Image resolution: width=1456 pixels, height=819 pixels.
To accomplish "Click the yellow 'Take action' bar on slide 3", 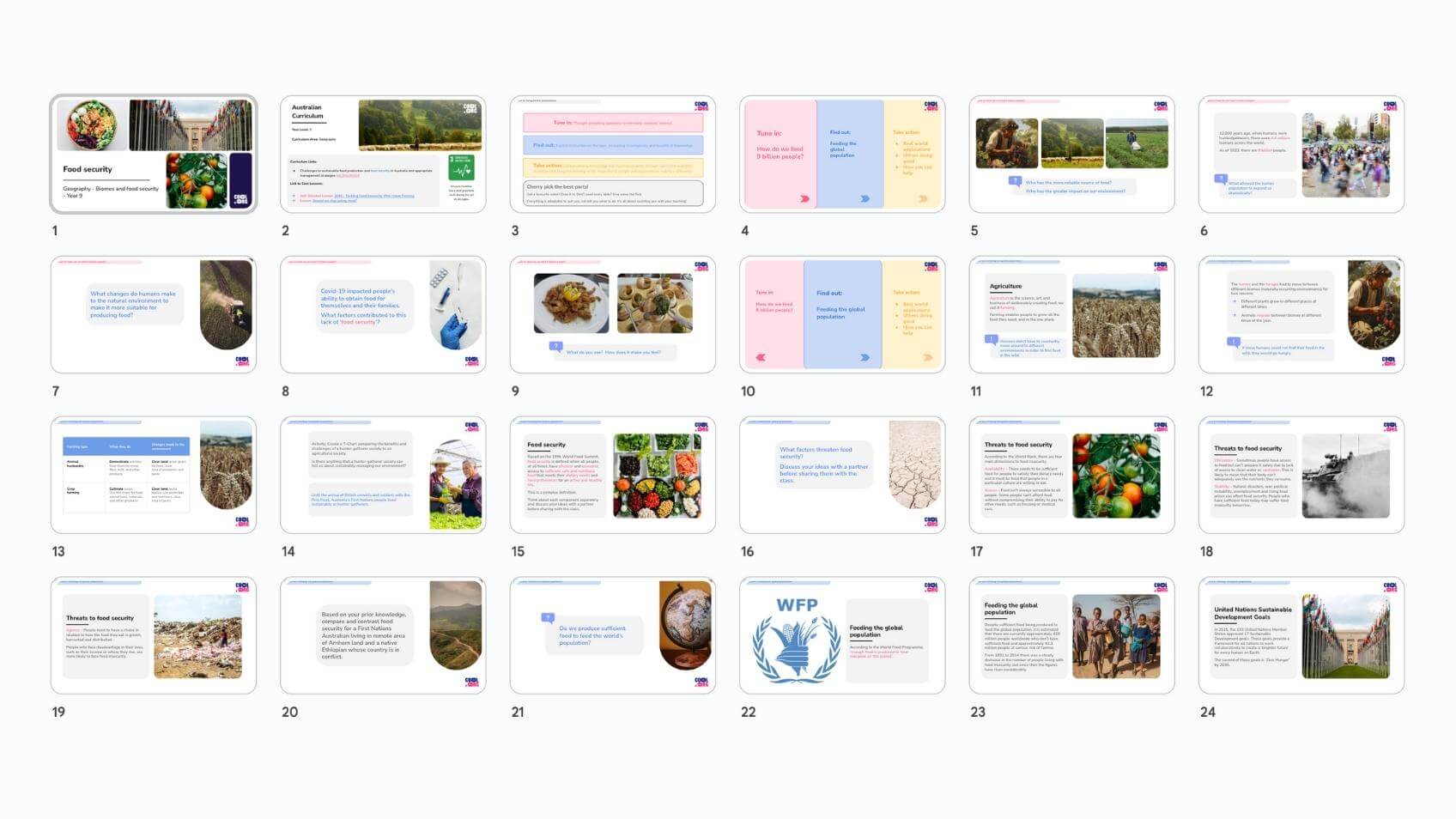I will 613,167.
